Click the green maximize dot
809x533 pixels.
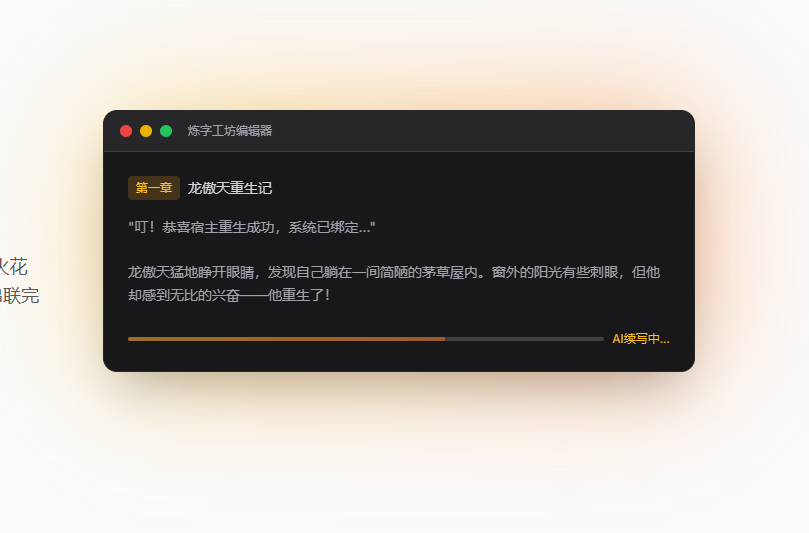(166, 131)
